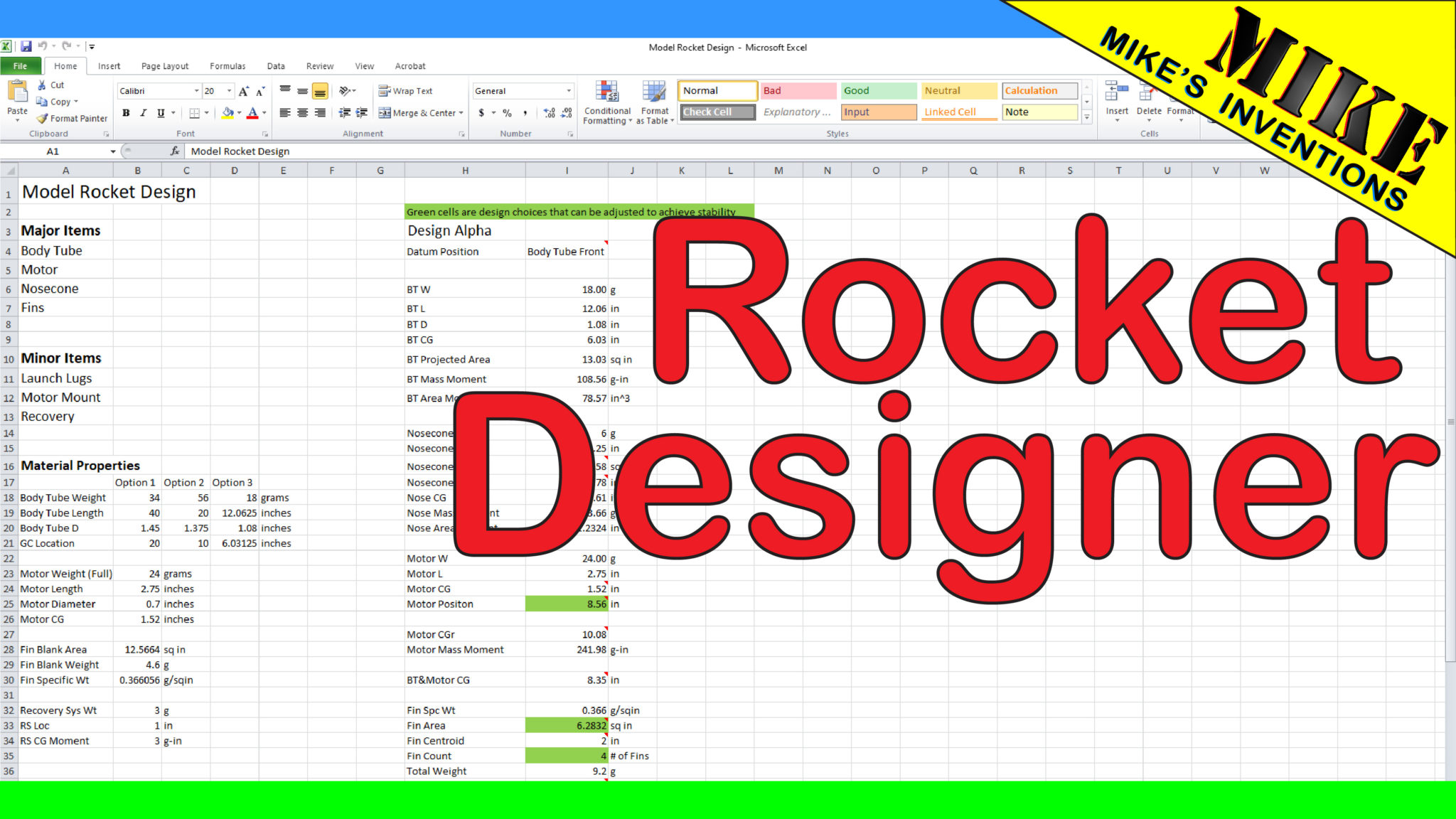Open the File tab
This screenshot has width=1456, height=819.
(21, 66)
